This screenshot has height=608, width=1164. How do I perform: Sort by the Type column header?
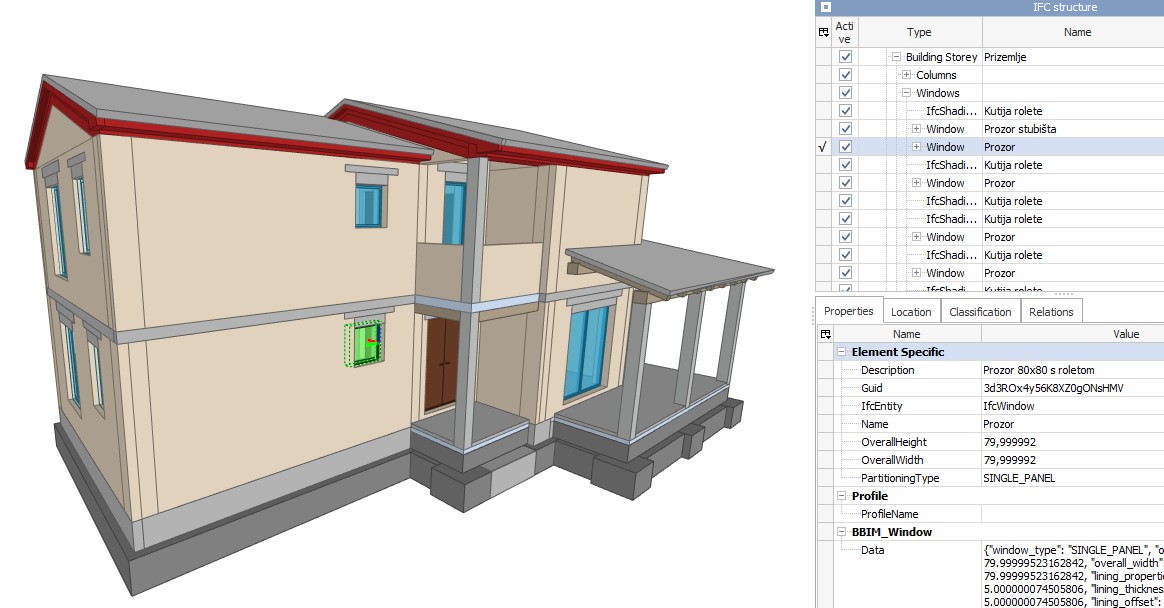[x=918, y=32]
